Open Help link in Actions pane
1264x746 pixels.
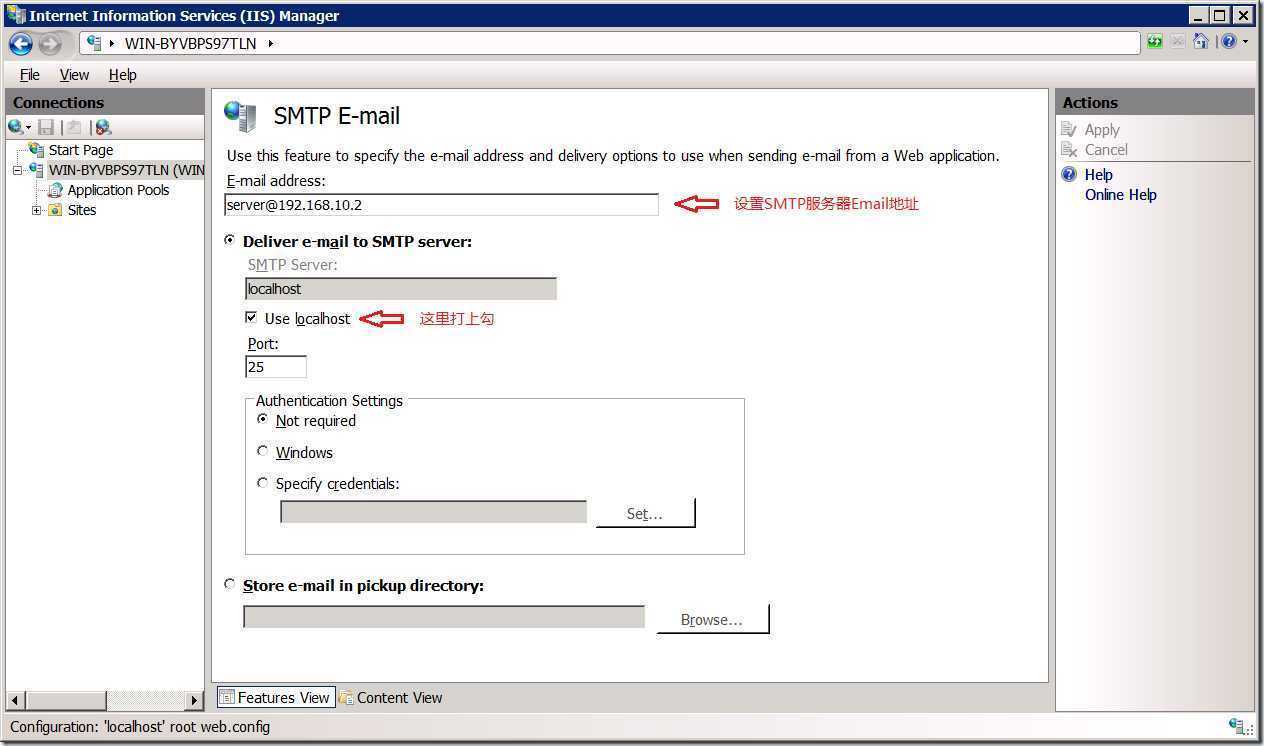[x=1098, y=174]
